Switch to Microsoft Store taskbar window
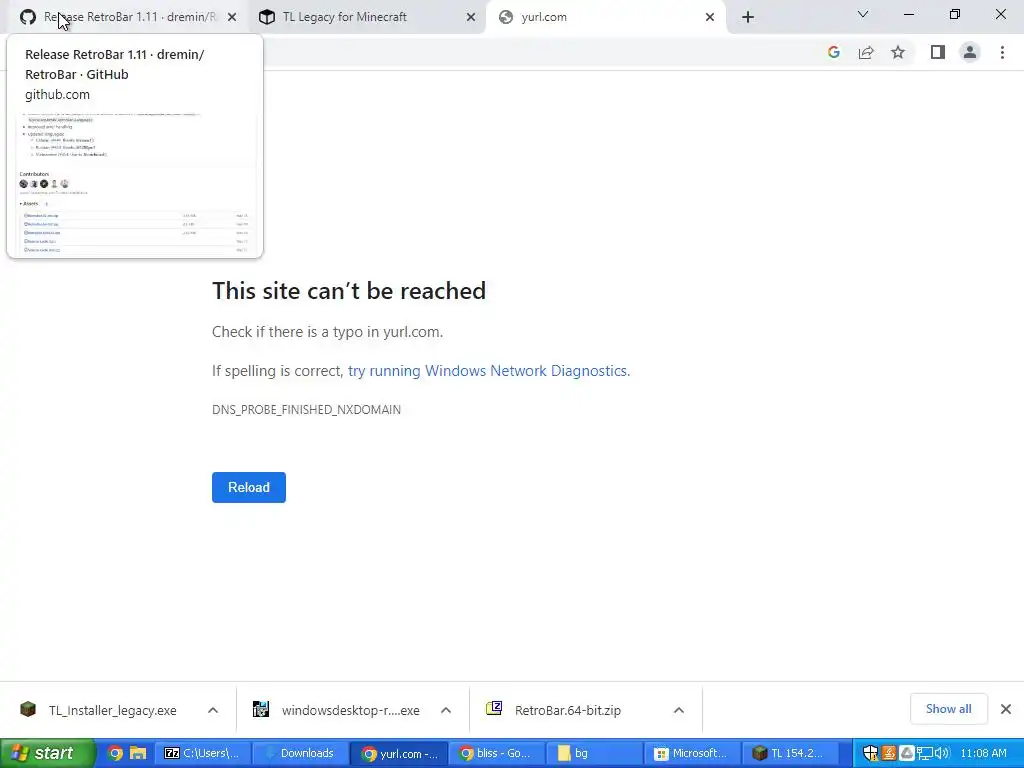This screenshot has height=768, width=1024. (692, 753)
